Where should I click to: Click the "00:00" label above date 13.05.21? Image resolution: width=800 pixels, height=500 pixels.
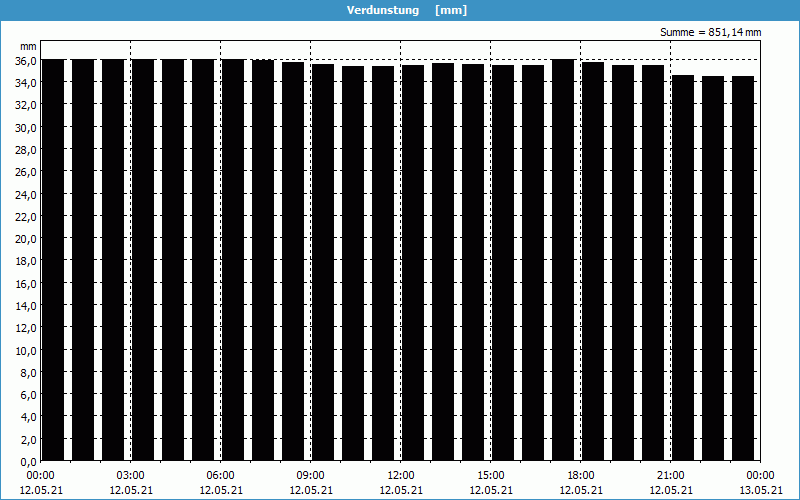(760, 476)
